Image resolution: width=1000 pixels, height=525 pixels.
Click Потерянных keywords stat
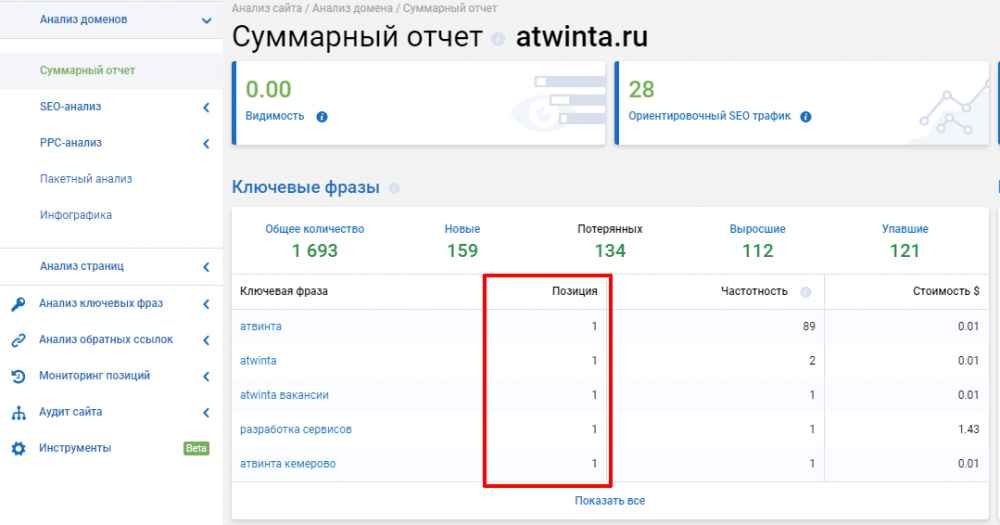point(610,229)
